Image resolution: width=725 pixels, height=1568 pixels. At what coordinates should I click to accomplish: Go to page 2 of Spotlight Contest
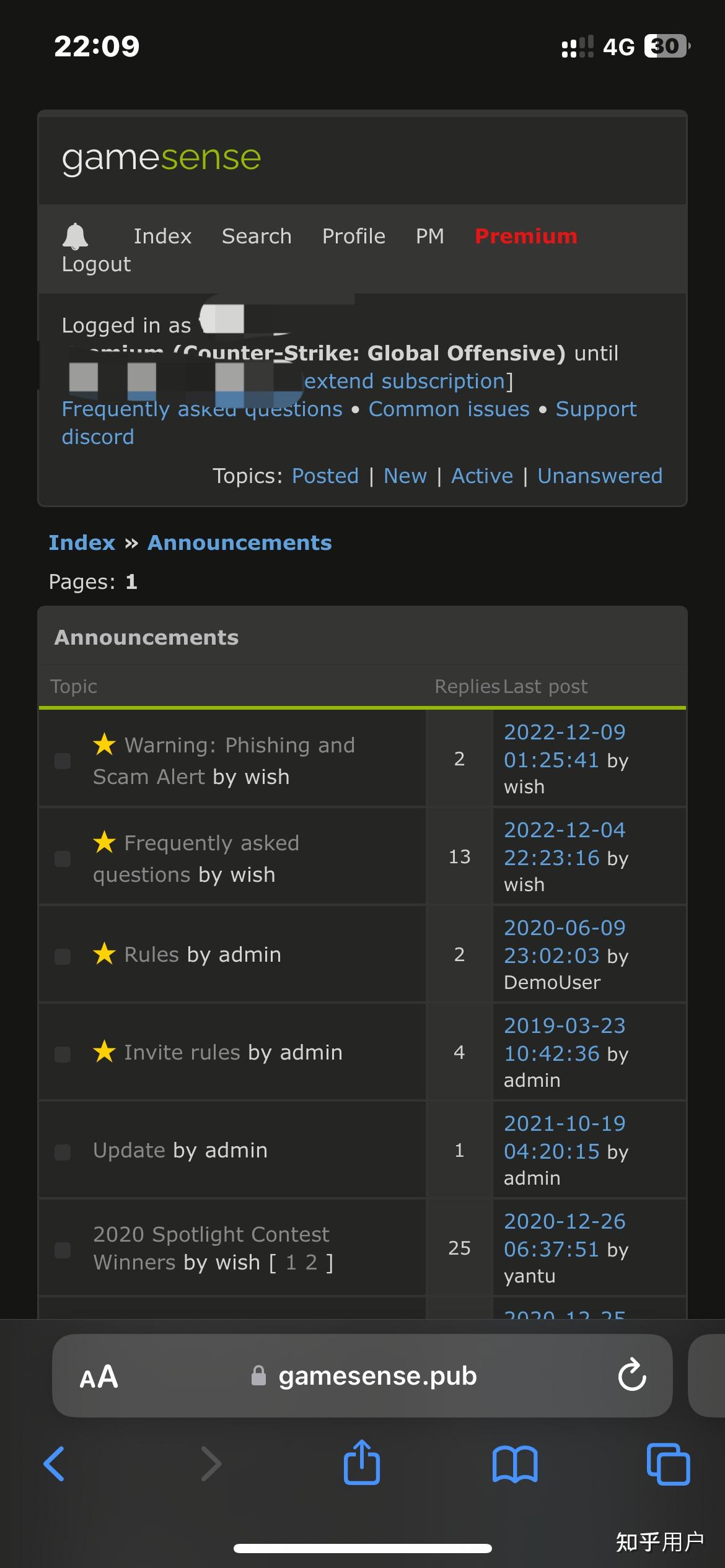click(311, 1262)
